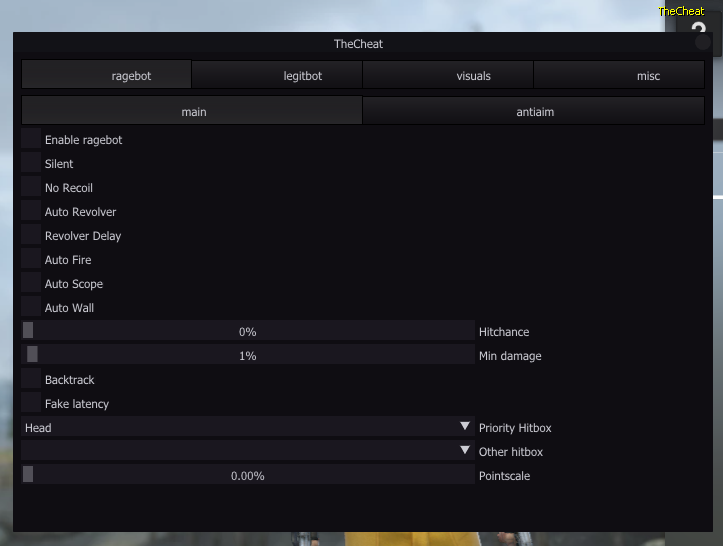Click the TheCheat window title text
This screenshot has height=546, width=723.
[358, 44]
